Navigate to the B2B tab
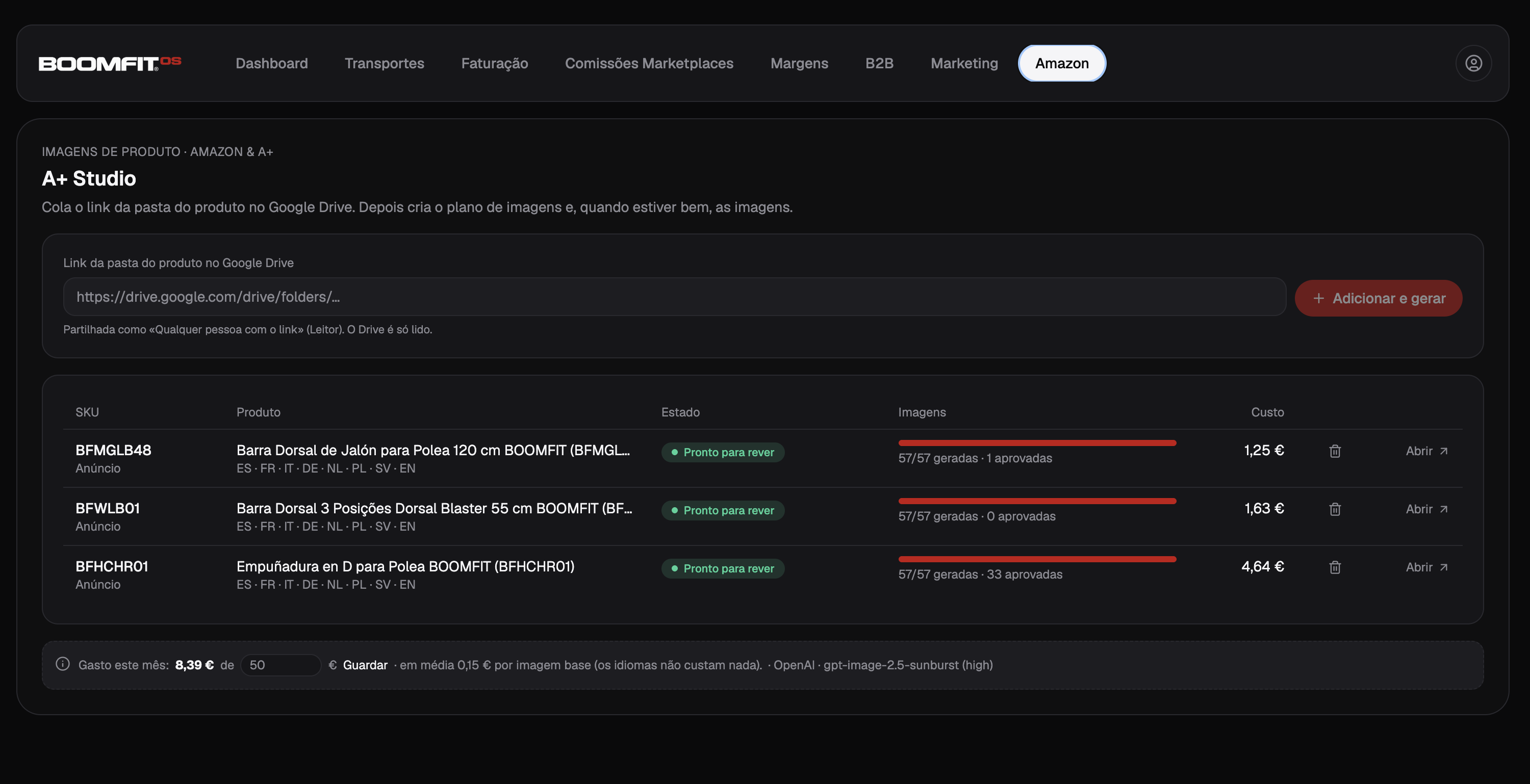This screenshot has width=1530, height=784. coord(879,63)
